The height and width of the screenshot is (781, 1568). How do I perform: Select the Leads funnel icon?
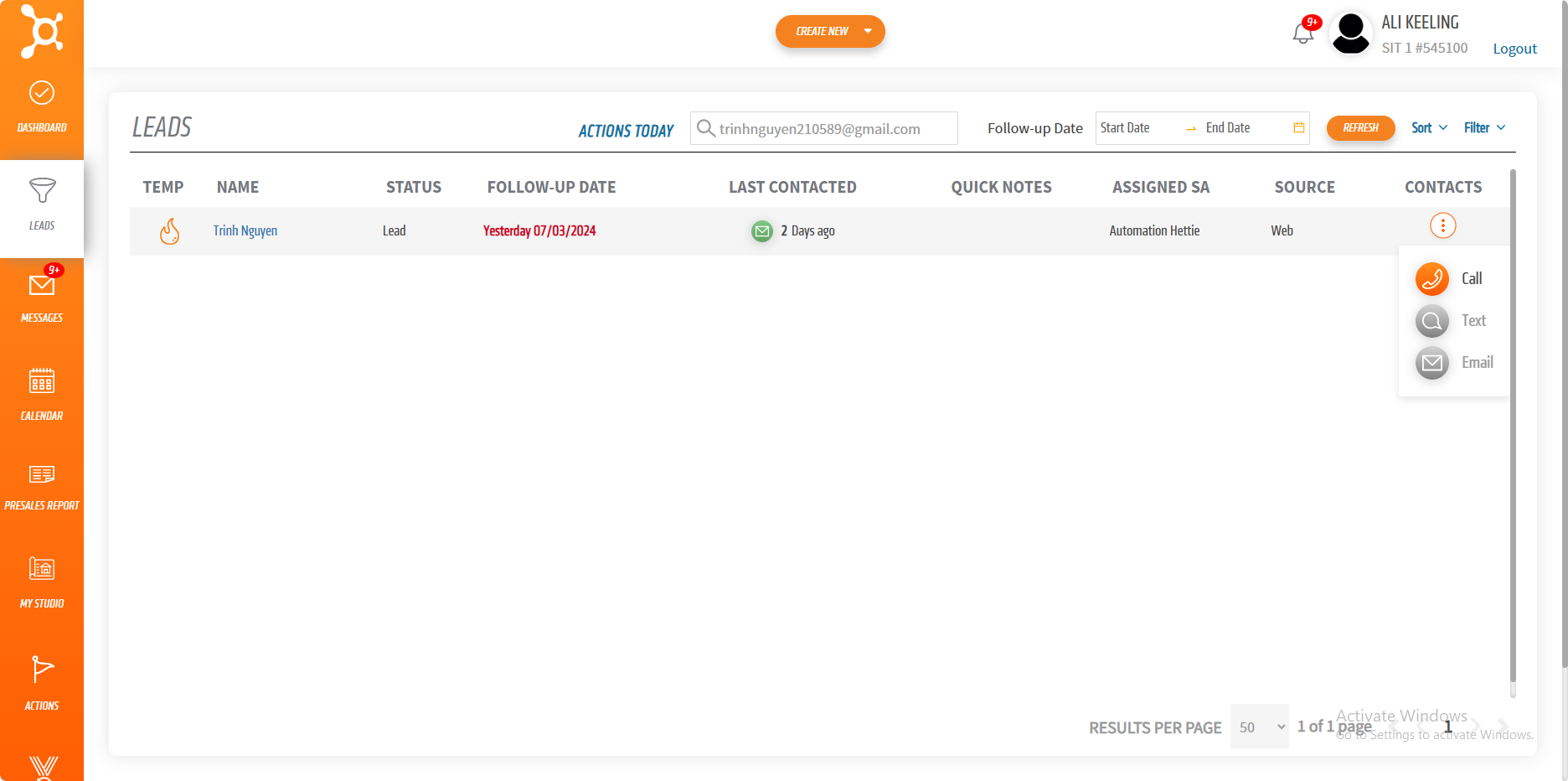click(42, 190)
